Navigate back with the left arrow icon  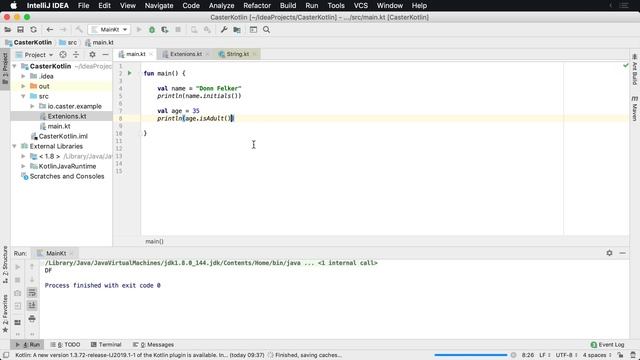click(50, 29)
